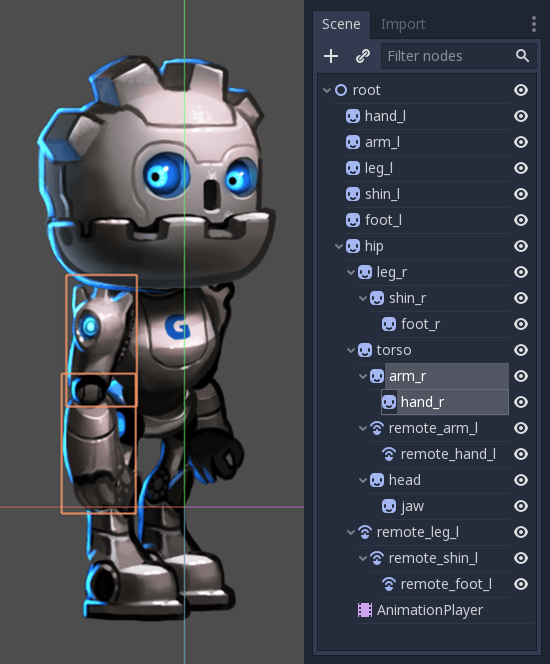Hide the torso node
This screenshot has width=550, height=664.
pos(521,350)
